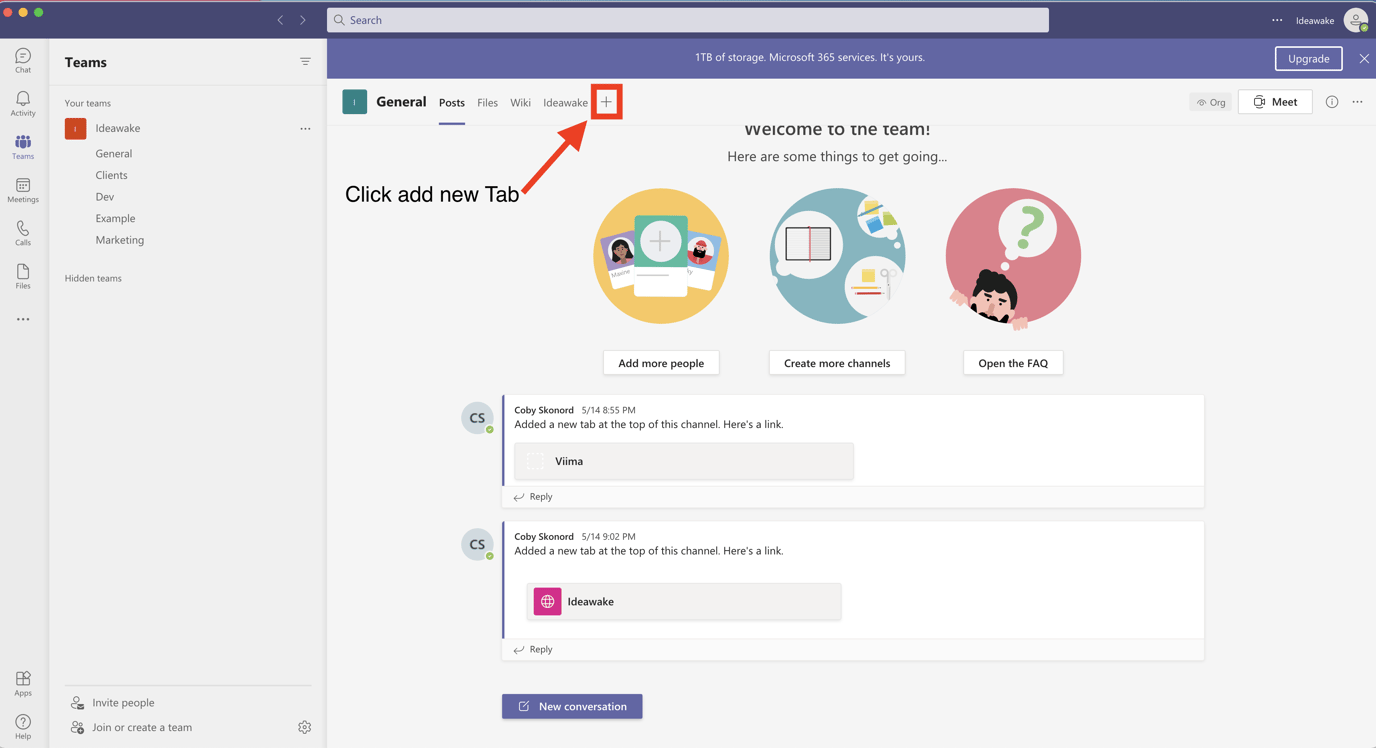The height and width of the screenshot is (748, 1376).
Task: Start a New conversation
Action: pyautogui.click(x=572, y=706)
